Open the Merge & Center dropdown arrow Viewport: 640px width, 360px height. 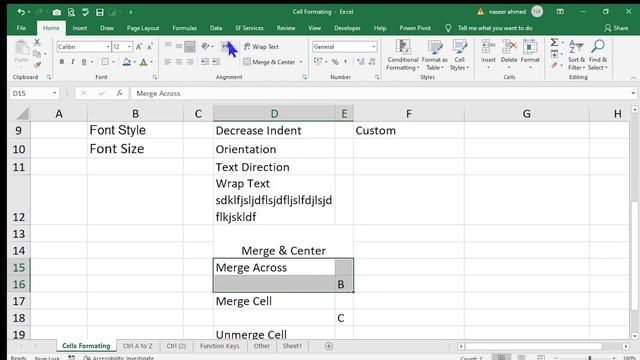click(301, 62)
